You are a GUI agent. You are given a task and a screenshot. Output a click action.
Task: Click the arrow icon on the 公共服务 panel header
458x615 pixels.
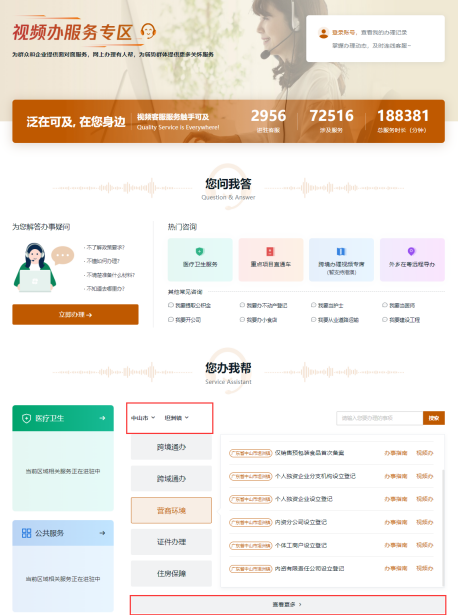pyautogui.click(x=102, y=533)
